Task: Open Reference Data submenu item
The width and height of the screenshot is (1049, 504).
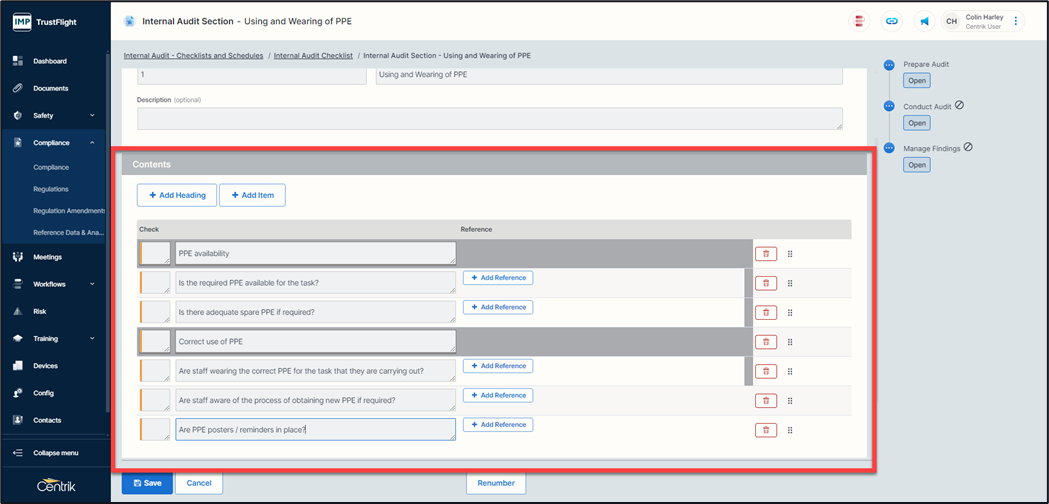Action: coord(68,233)
